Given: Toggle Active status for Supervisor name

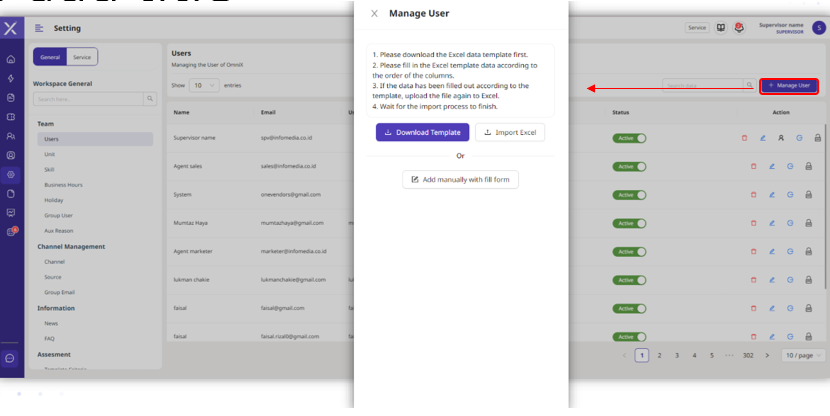Looking at the screenshot, I should coord(629,138).
